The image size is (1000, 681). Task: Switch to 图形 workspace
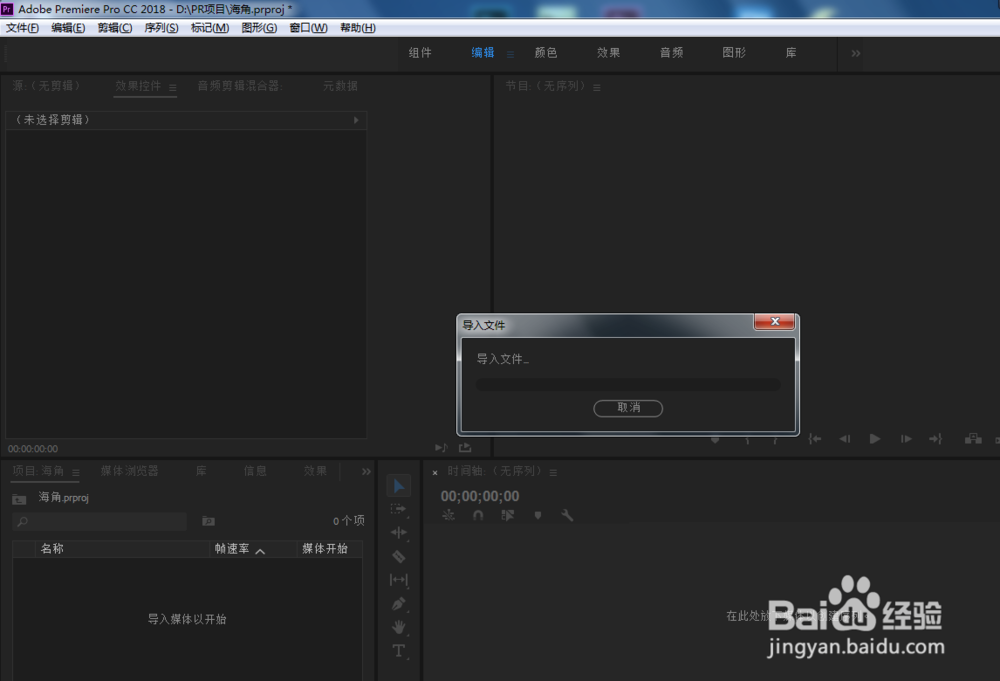tap(733, 53)
